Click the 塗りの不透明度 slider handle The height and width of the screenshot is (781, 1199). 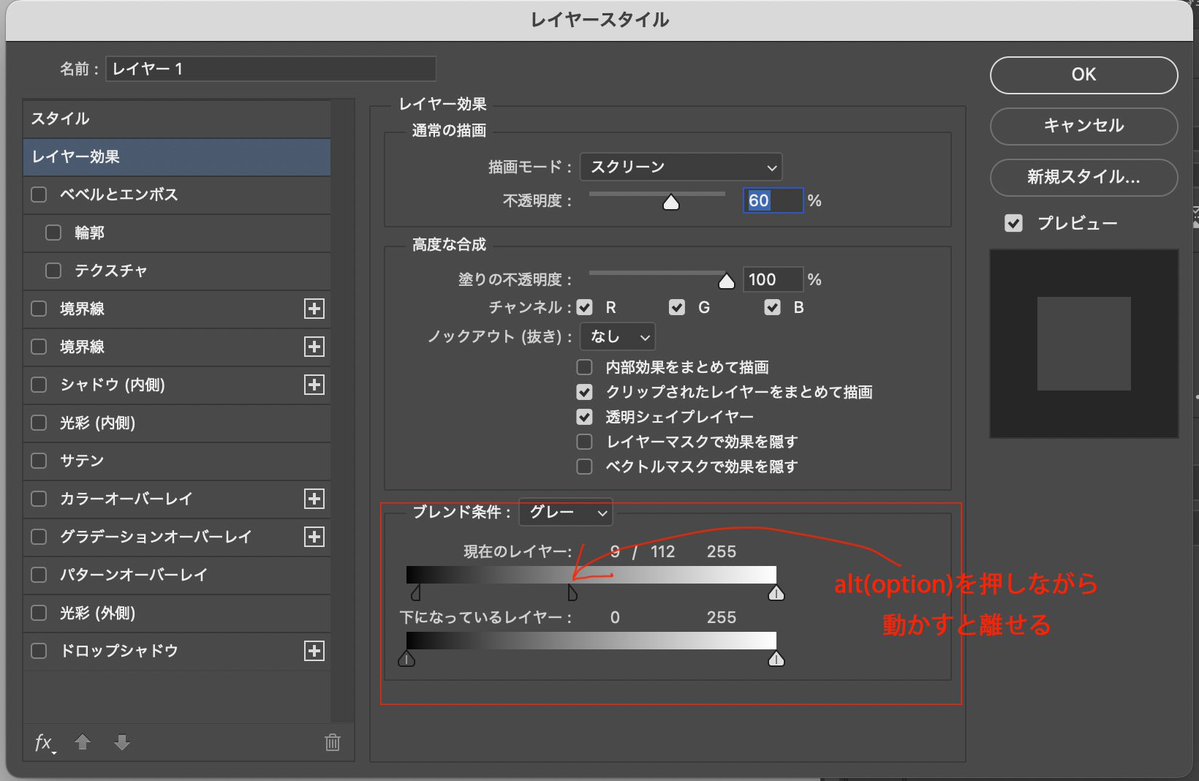point(726,281)
